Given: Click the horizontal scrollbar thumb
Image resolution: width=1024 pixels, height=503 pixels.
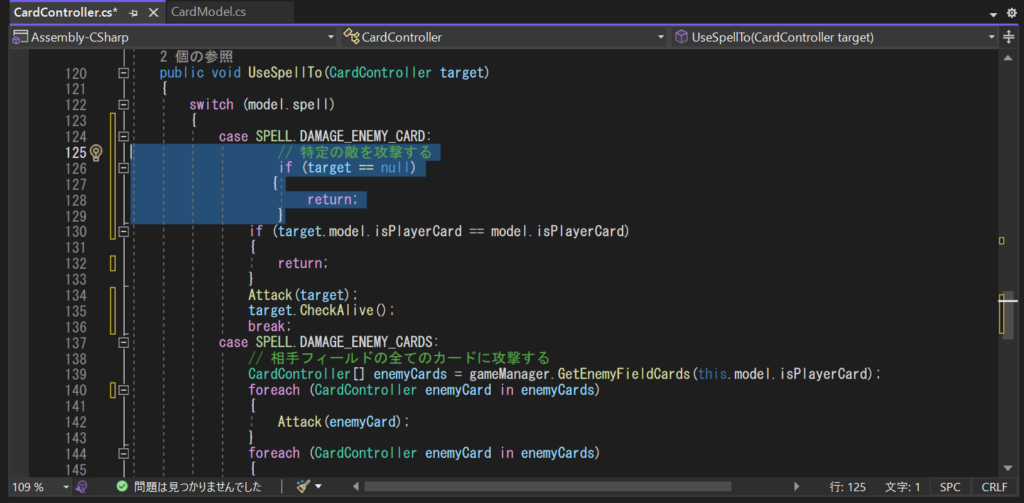Looking at the screenshot, I should coord(549,487).
